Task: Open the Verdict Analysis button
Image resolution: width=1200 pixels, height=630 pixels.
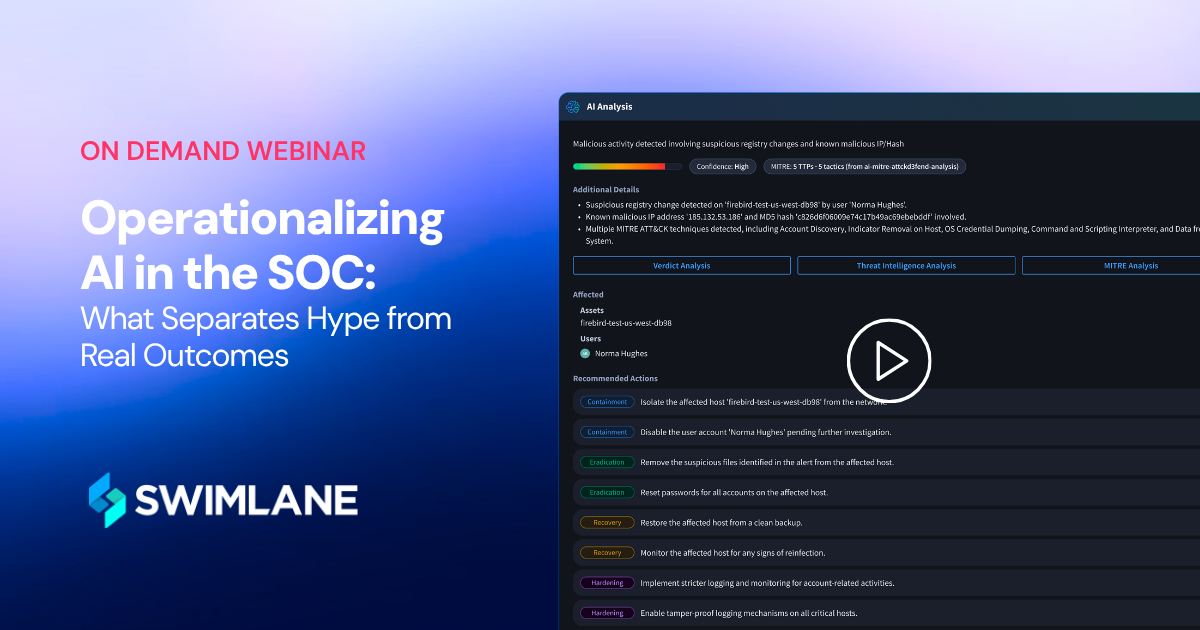Action: pos(682,265)
